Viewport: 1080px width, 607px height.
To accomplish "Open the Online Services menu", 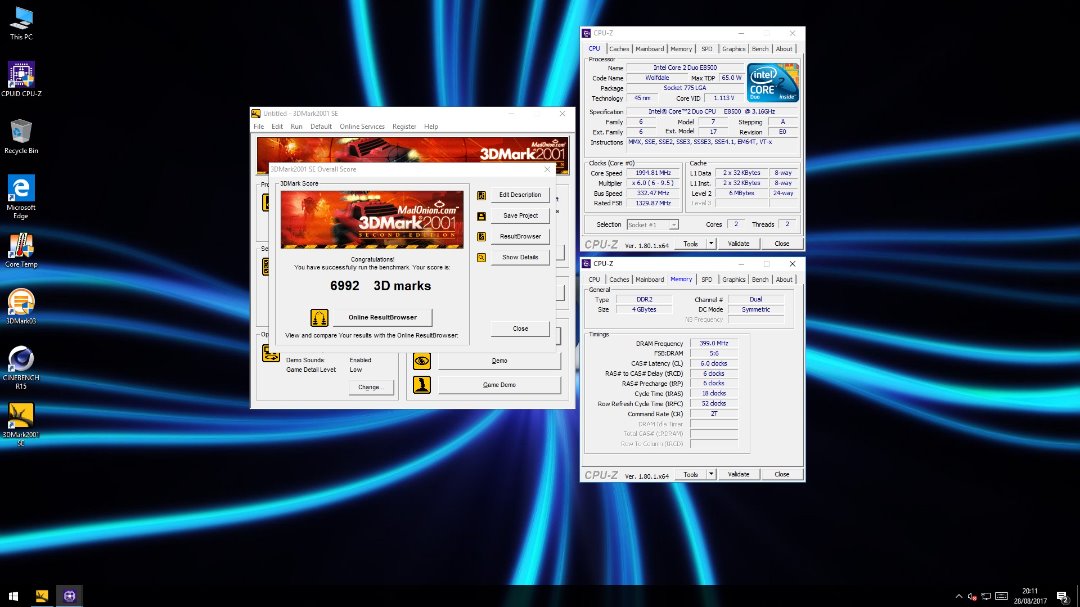I will point(362,127).
